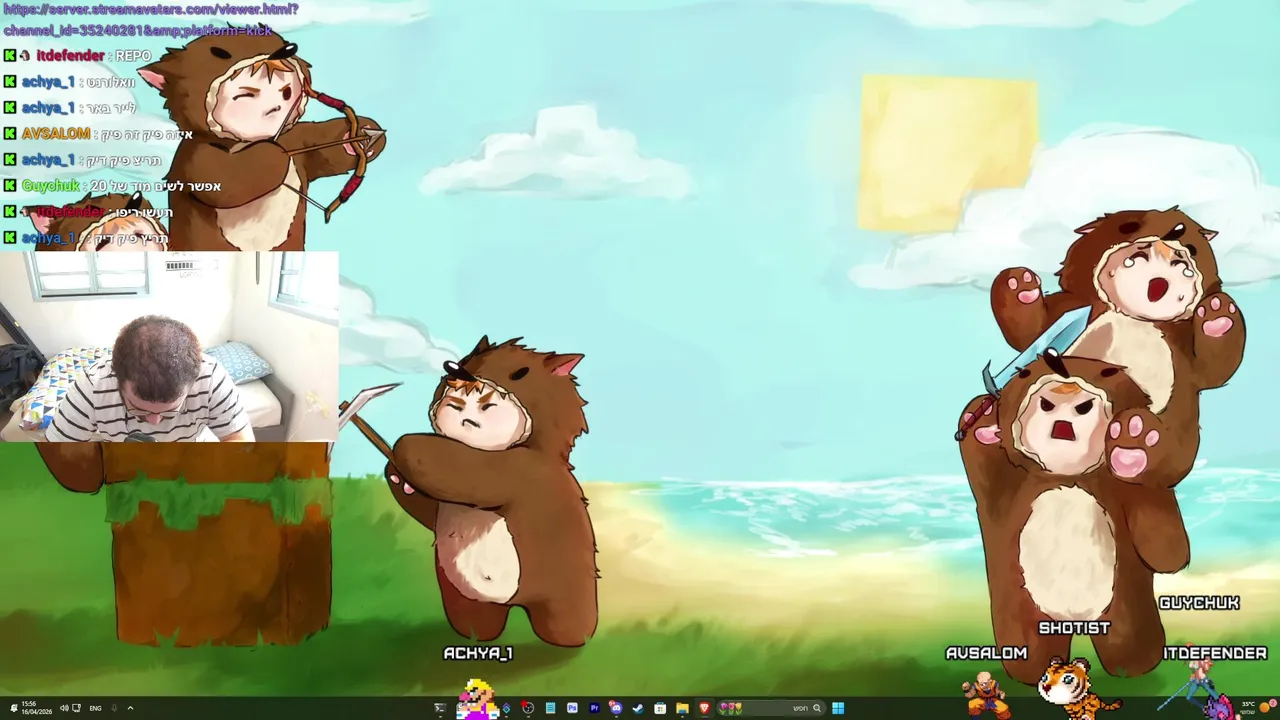
Task: Click the microphone icon in system tray
Action: point(114,708)
